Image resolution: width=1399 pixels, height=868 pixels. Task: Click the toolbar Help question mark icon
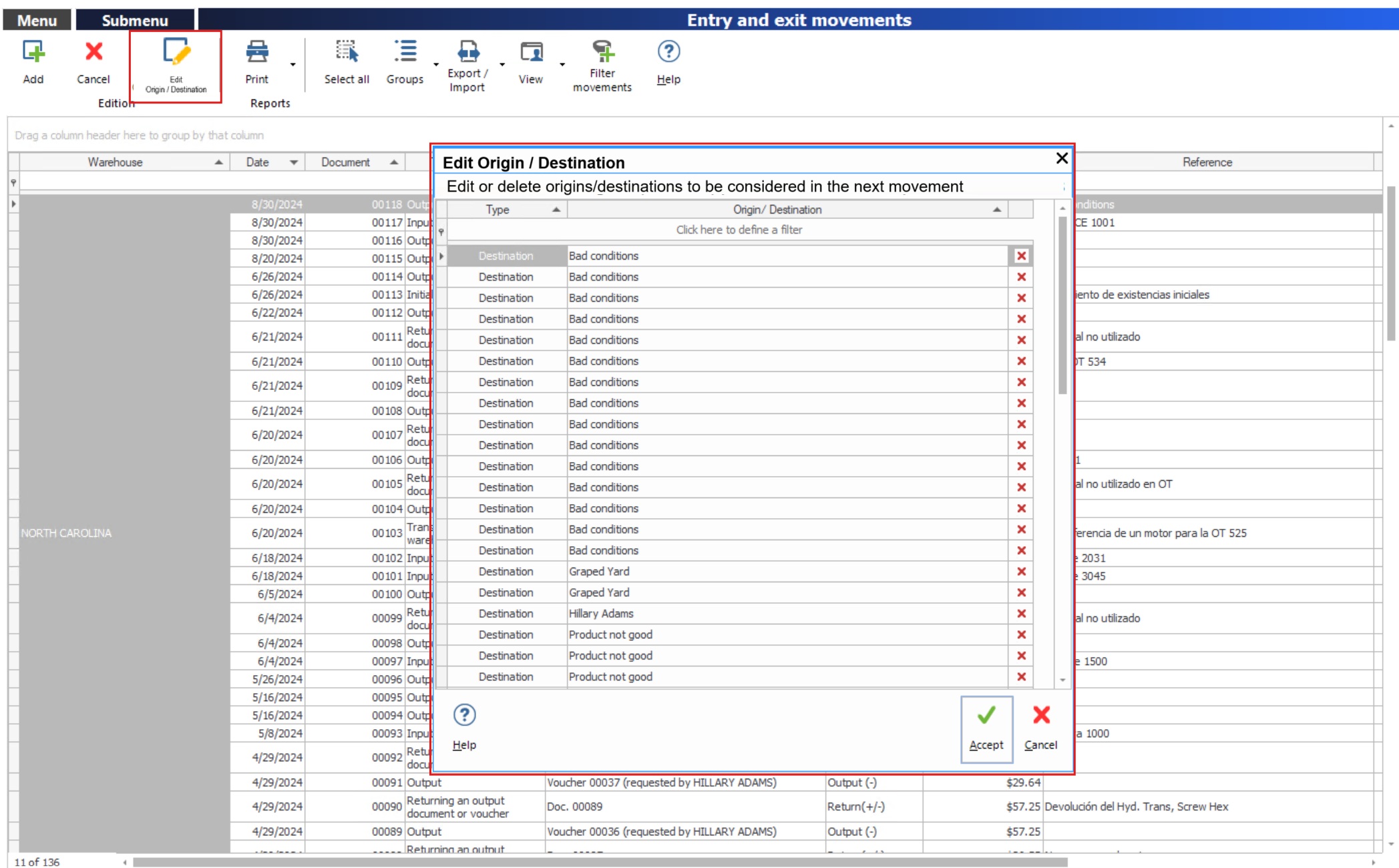tap(668, 52)
